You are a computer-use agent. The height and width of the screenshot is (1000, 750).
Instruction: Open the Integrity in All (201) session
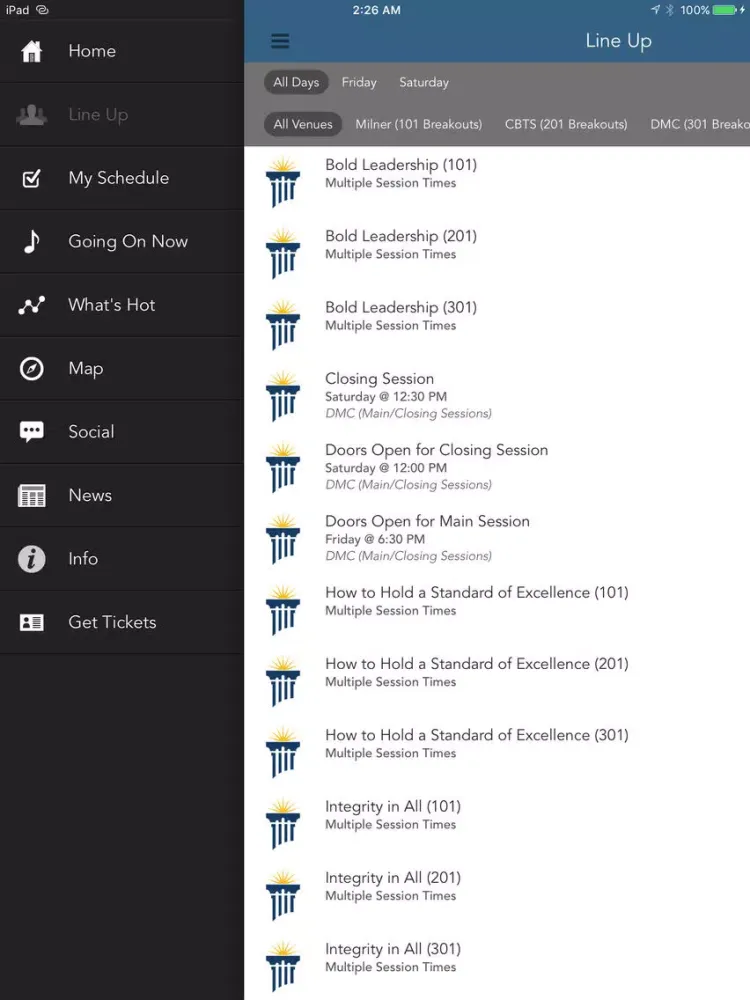click(497, 896)
